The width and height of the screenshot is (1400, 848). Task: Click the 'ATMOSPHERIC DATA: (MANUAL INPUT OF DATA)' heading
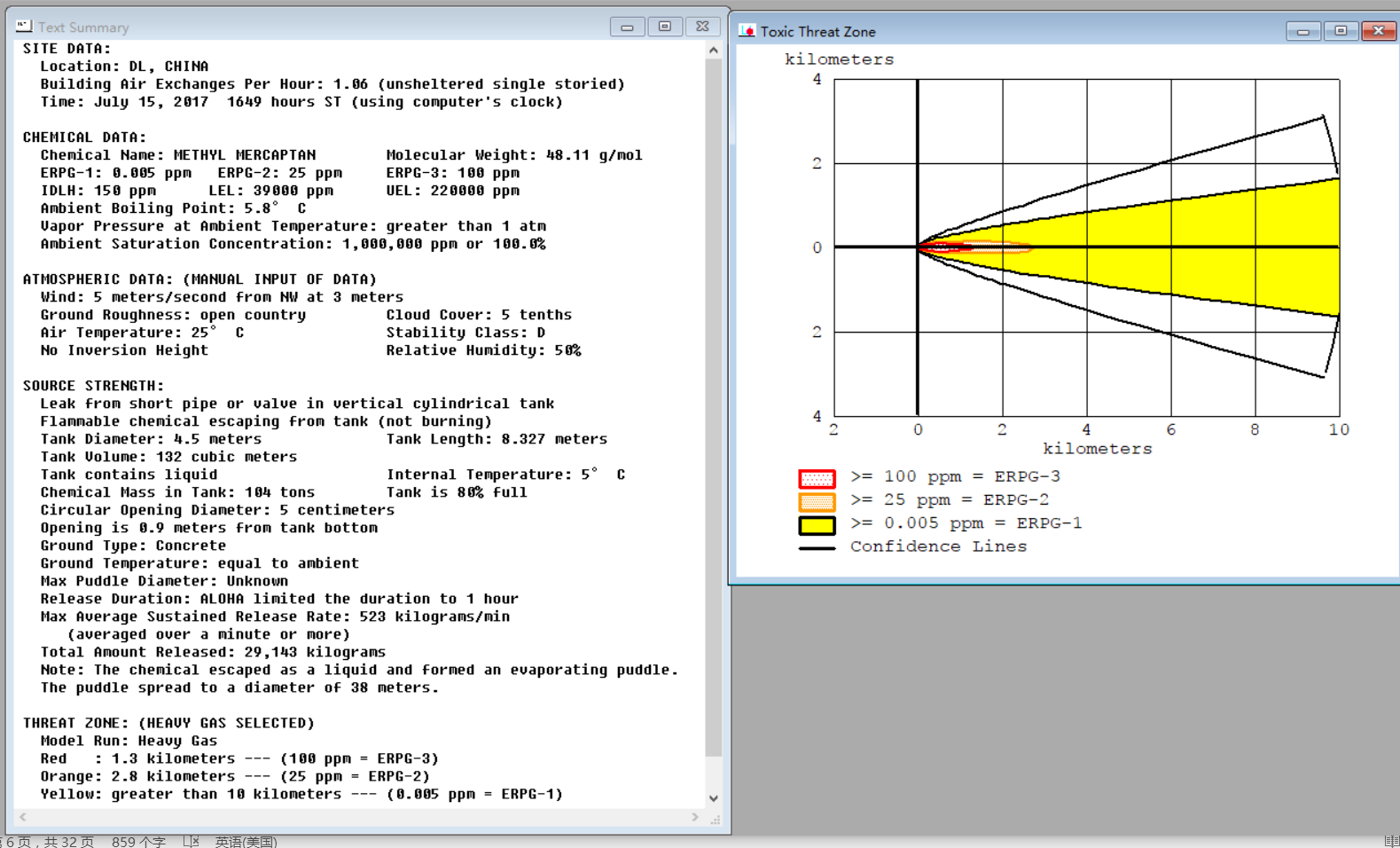[200, 279]
